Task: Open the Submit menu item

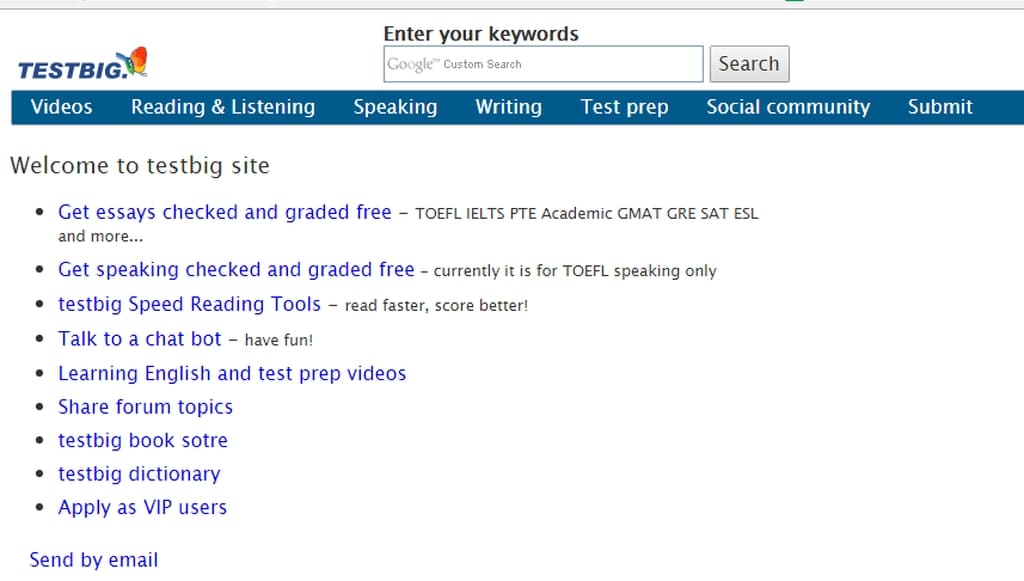Action: [940, 107]
